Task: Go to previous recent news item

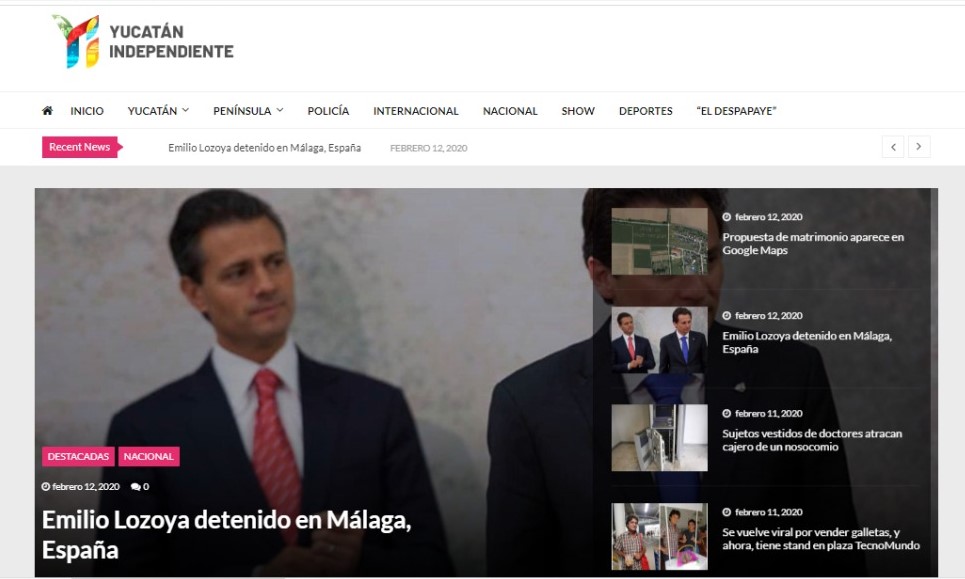Action: (893, 147)
